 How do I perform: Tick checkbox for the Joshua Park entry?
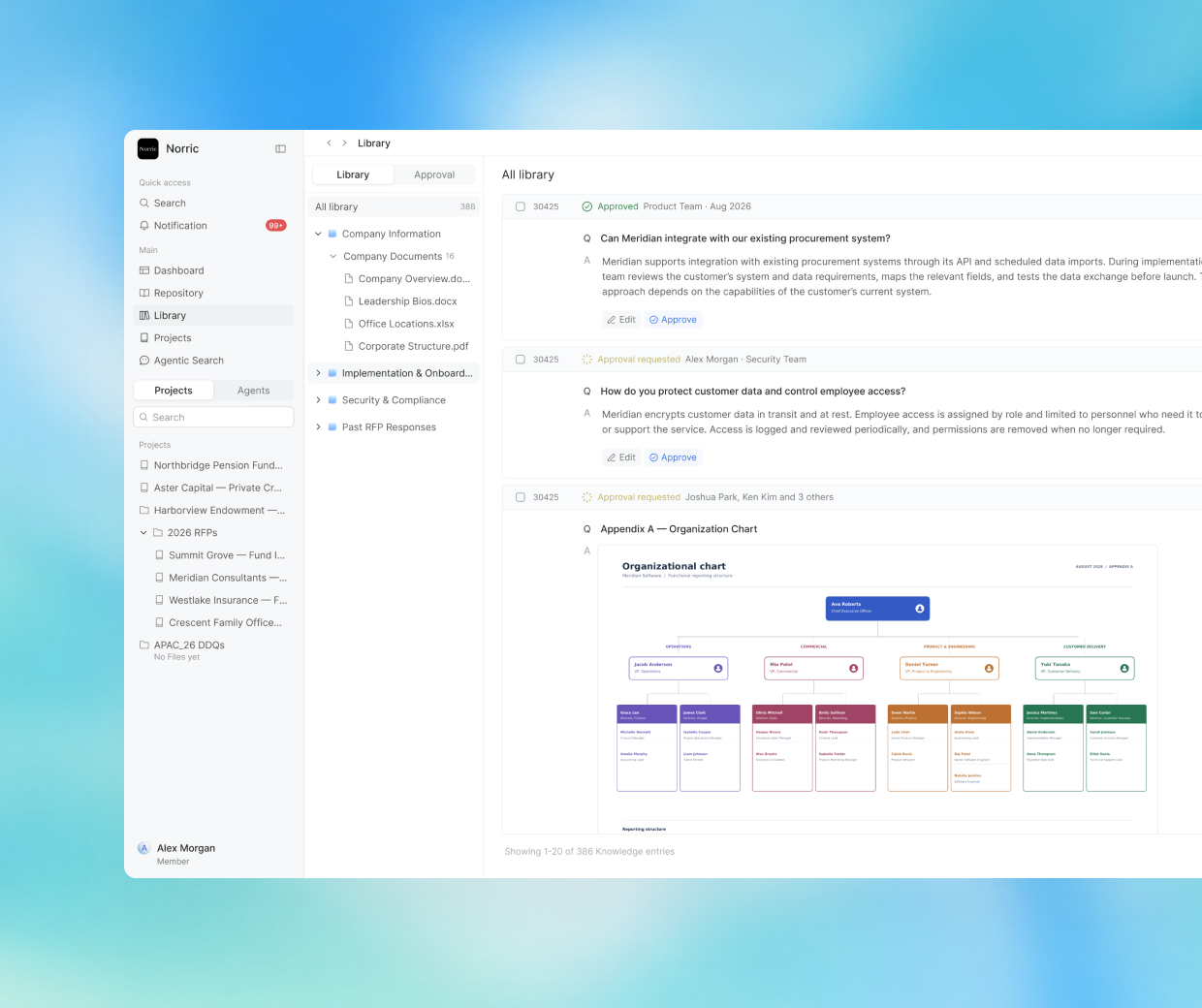(521, 497)
